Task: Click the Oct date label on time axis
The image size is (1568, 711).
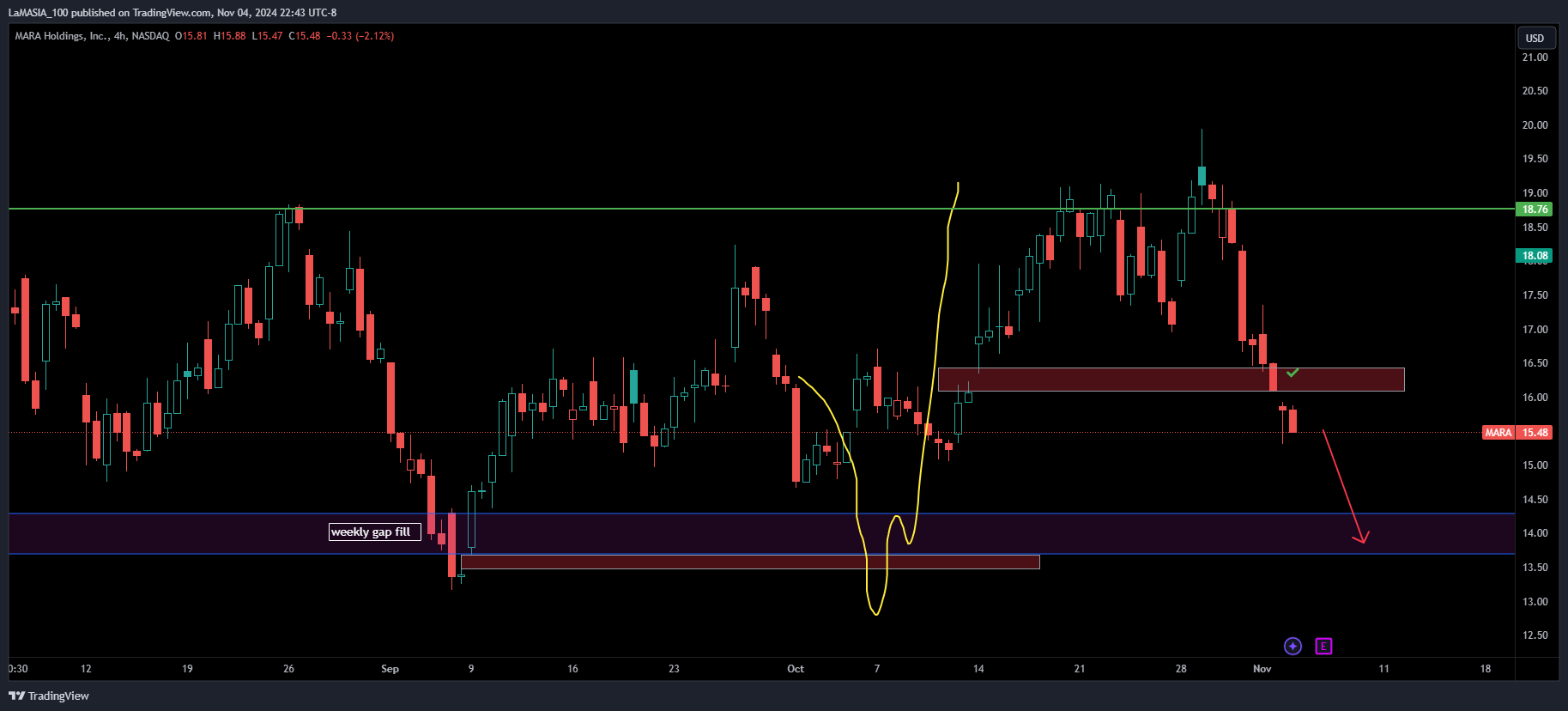Action: tap(796, 669)
